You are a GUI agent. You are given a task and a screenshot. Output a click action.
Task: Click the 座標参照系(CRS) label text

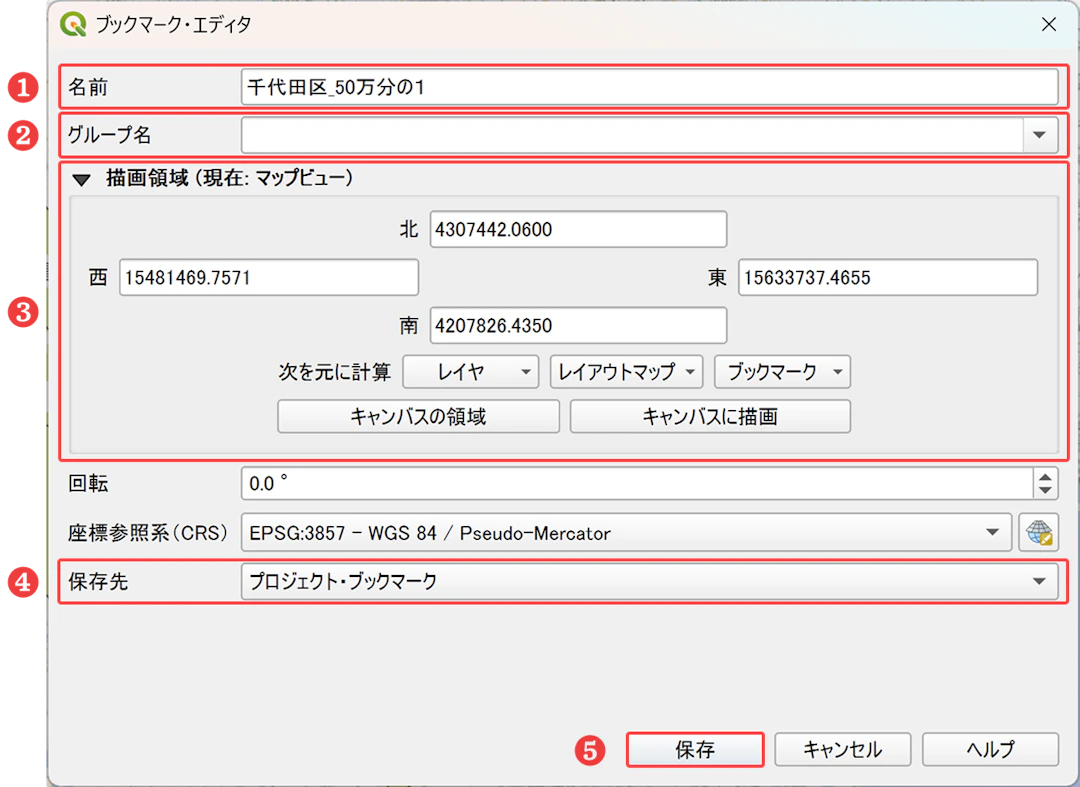point(147,533)
